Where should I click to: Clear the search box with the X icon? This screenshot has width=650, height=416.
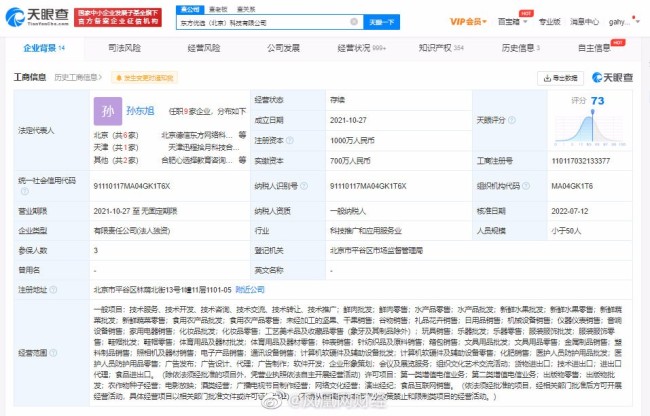[x=354, y=22]
